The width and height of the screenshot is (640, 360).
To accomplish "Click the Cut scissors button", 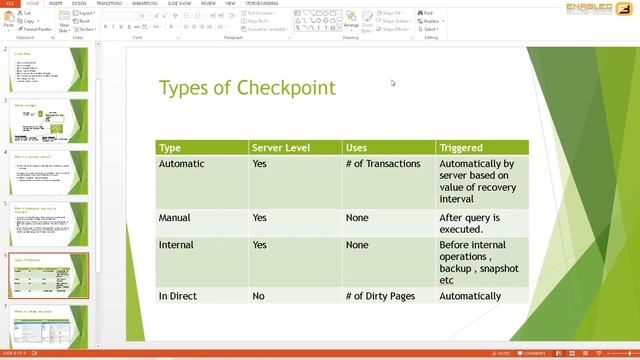I will (x=24, y=13).
